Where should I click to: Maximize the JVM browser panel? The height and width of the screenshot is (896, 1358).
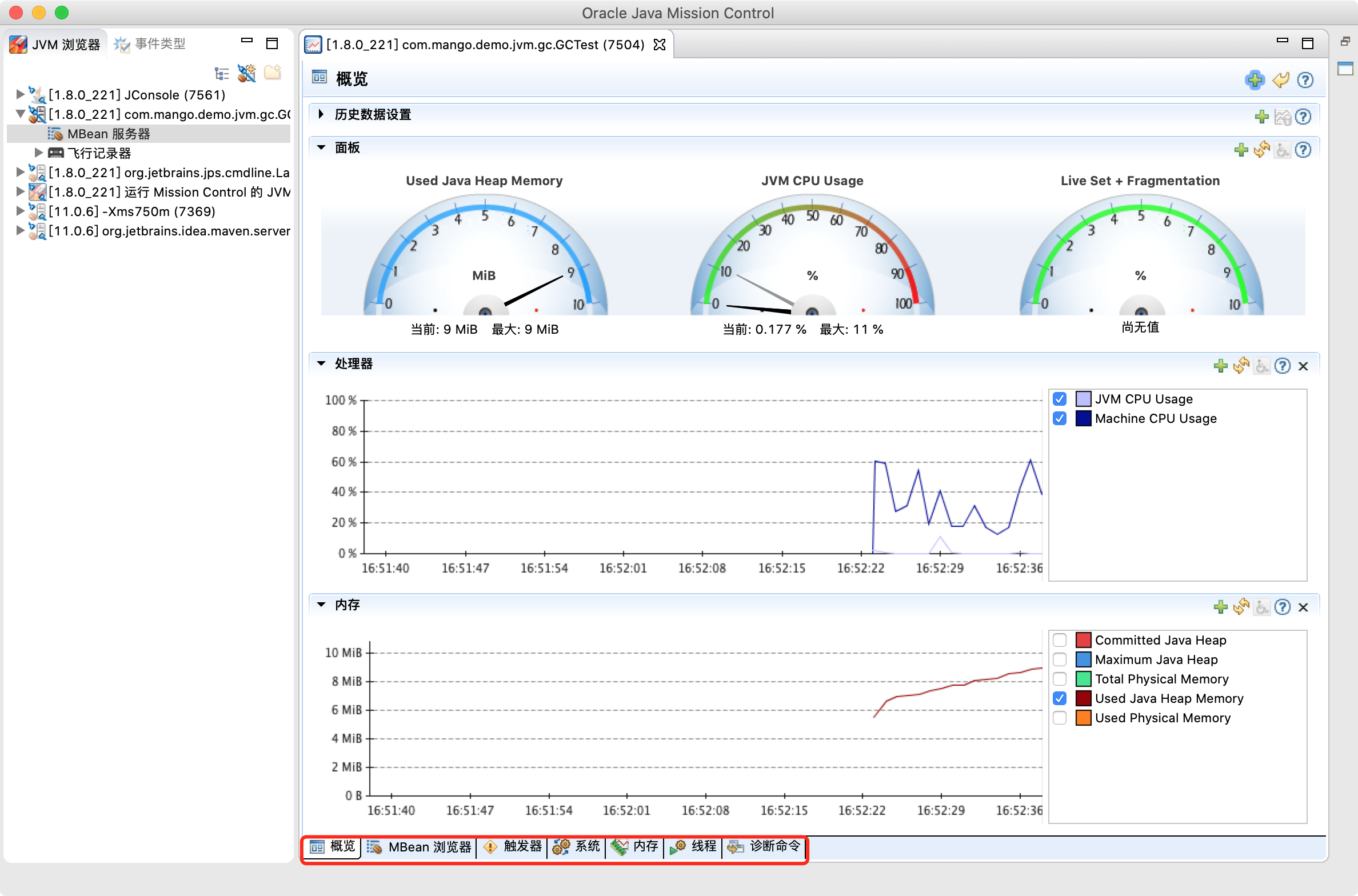[x=272, y=43]
